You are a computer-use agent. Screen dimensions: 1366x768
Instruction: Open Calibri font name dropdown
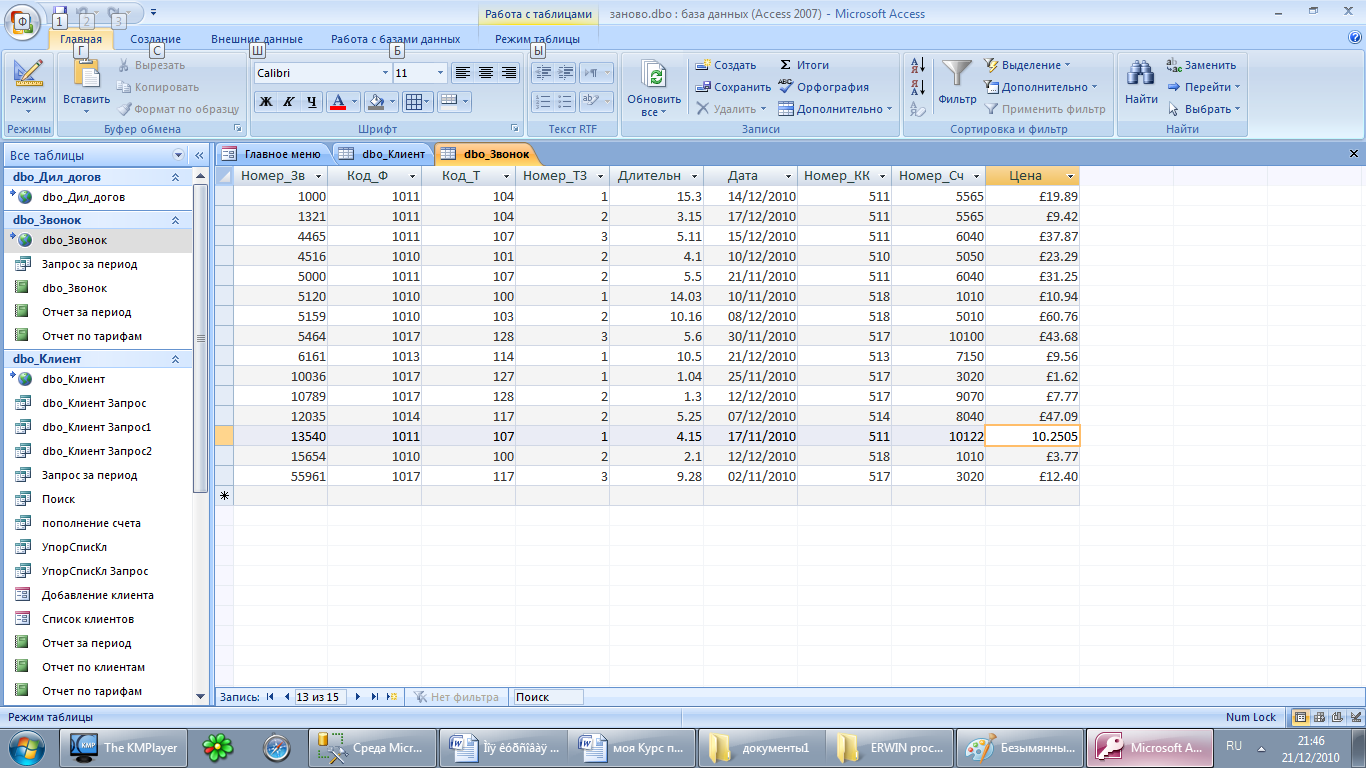385,73
